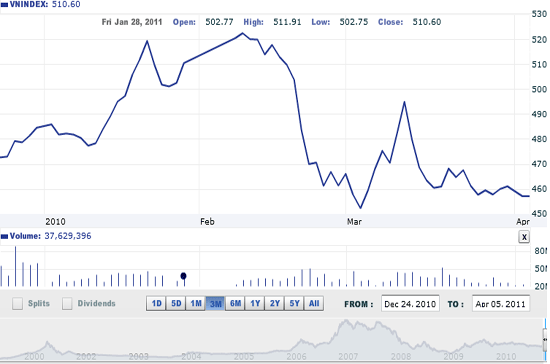Click the Open value 502.77
The width and height of the screenshot is (550, 364).
[x=219, y=22]
